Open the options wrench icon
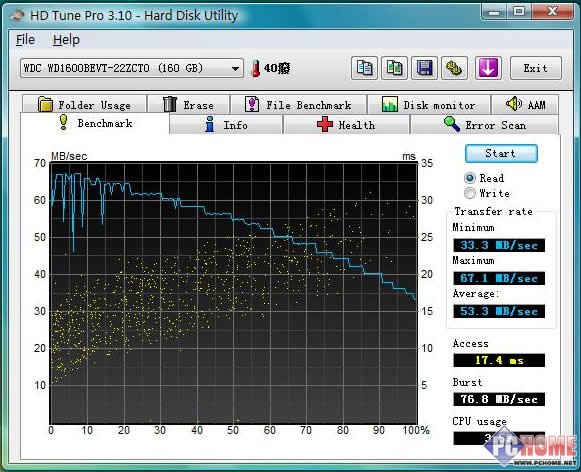The image size is (581, 472). [454, 68]
